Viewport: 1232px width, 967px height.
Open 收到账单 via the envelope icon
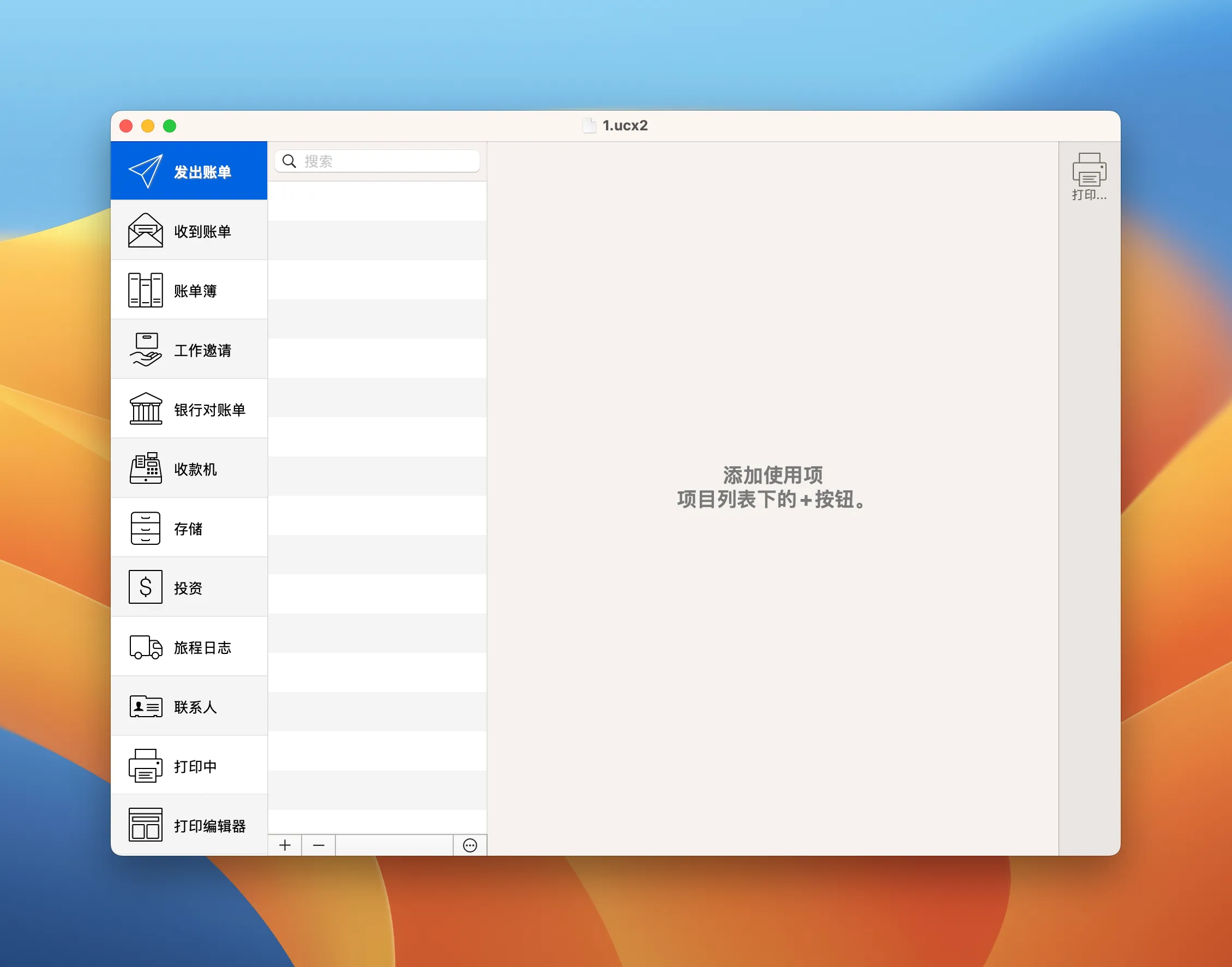coord(146,230)
